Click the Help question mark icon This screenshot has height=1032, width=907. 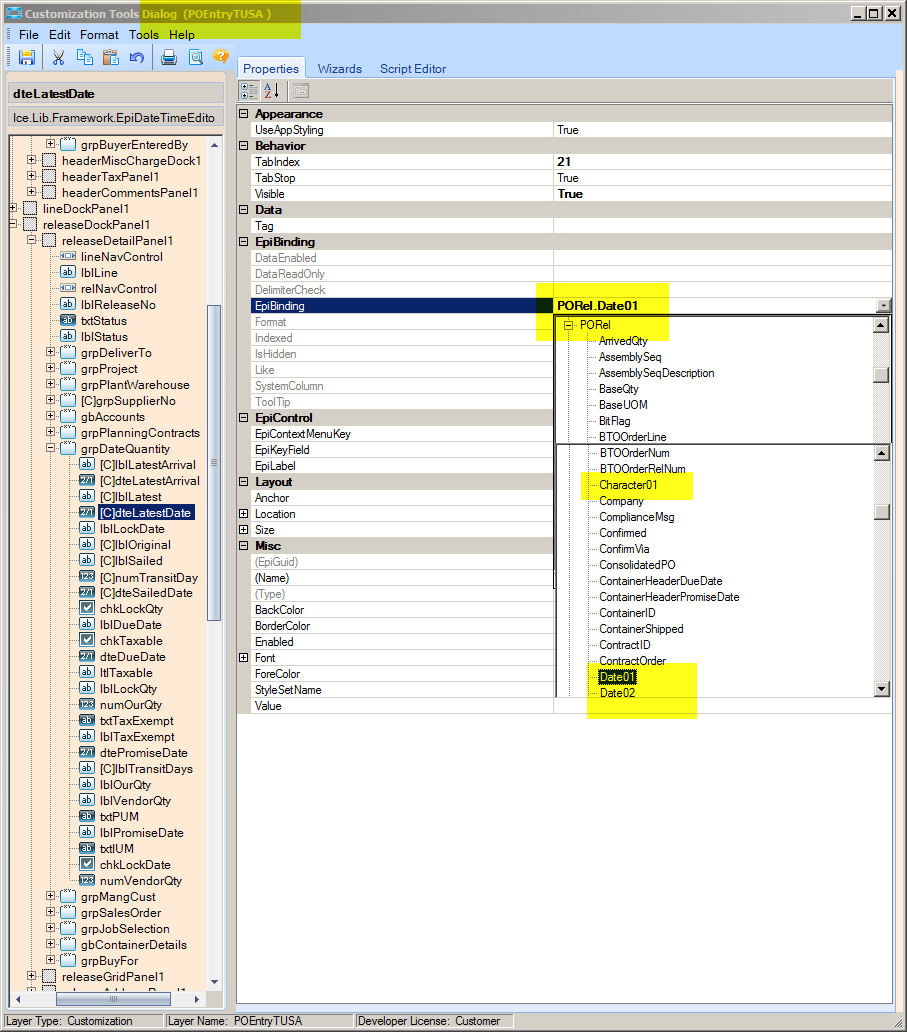click(221, 56)
